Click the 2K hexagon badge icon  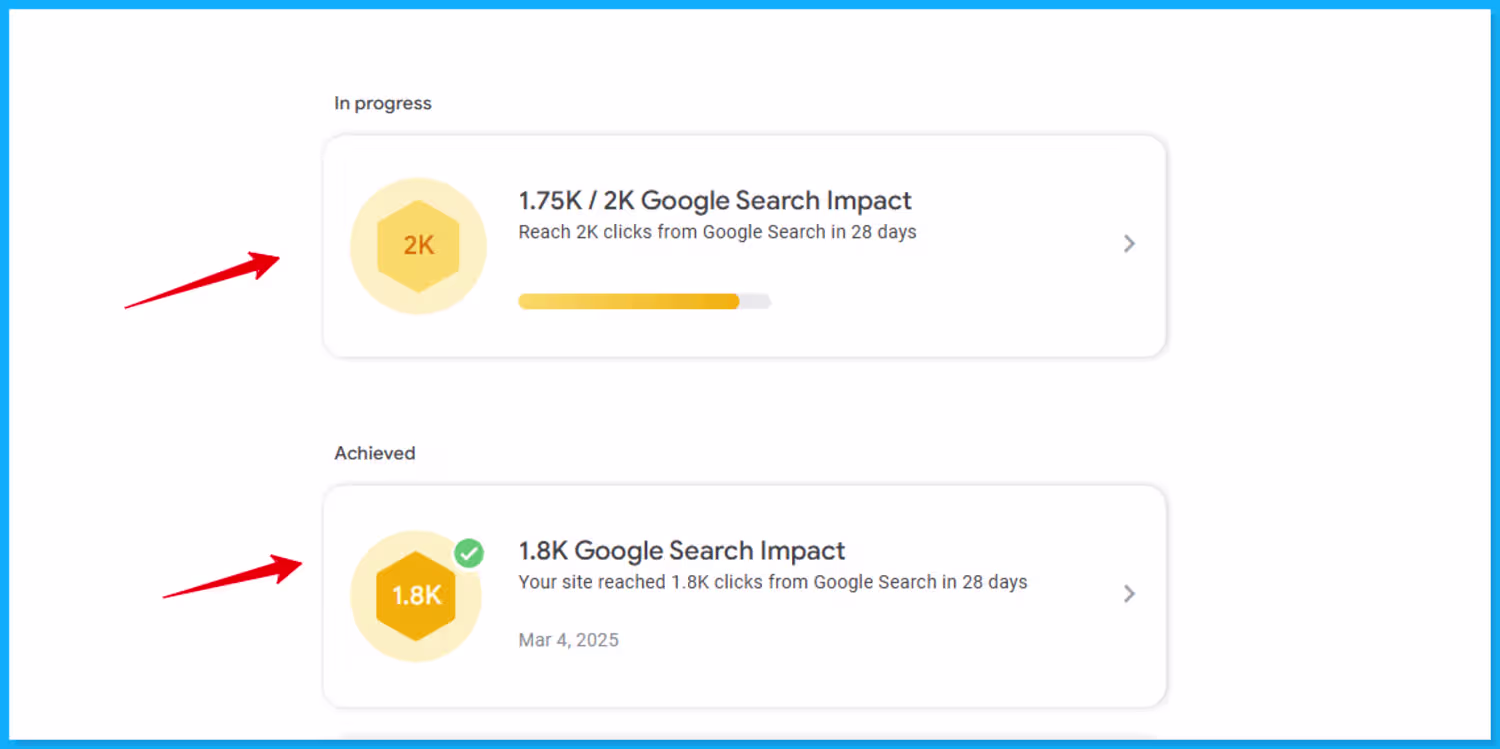(x=418, y=245)
